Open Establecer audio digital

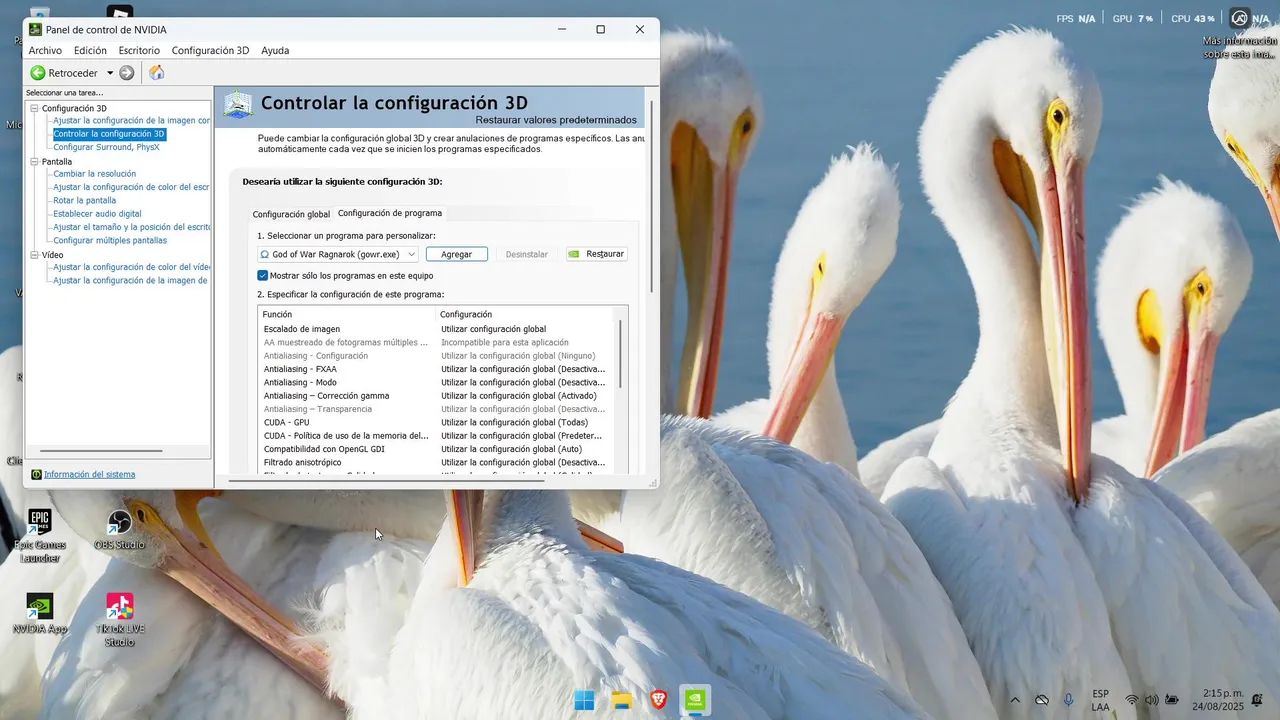pyautogui.click(x=97, y=214)
